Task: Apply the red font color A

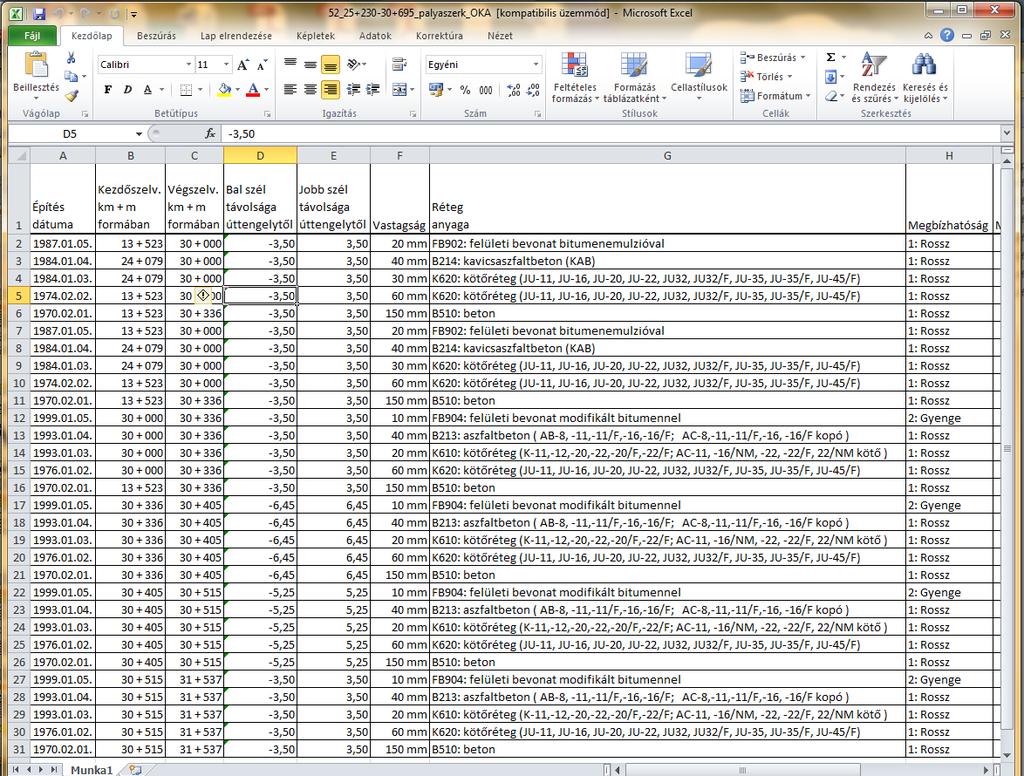Action: (x=253, y=89)
